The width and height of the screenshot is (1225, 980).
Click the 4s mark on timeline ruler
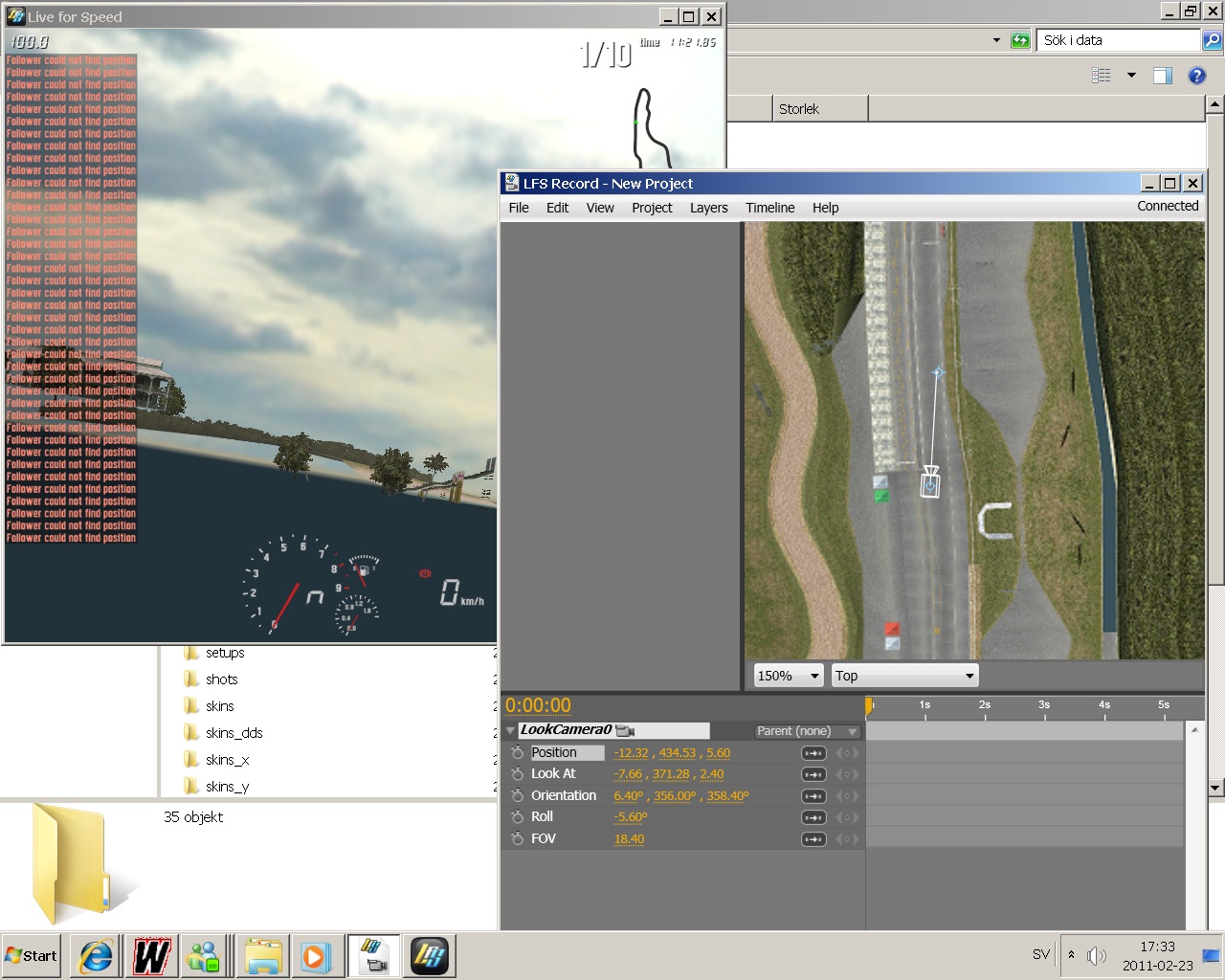point(1104,705)
